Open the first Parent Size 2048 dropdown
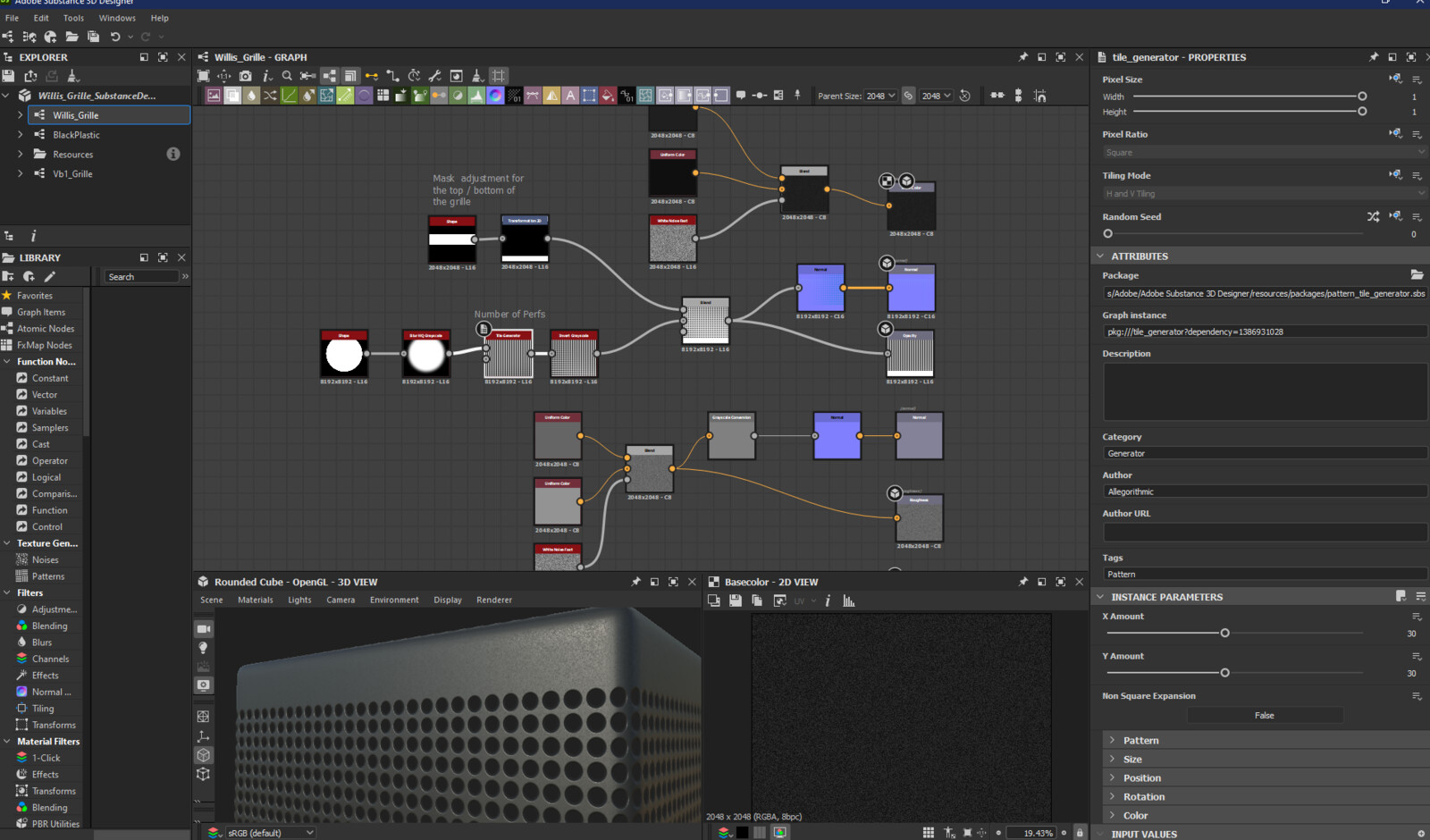The width and height of the screenshot is (1430, 840). 880,96
